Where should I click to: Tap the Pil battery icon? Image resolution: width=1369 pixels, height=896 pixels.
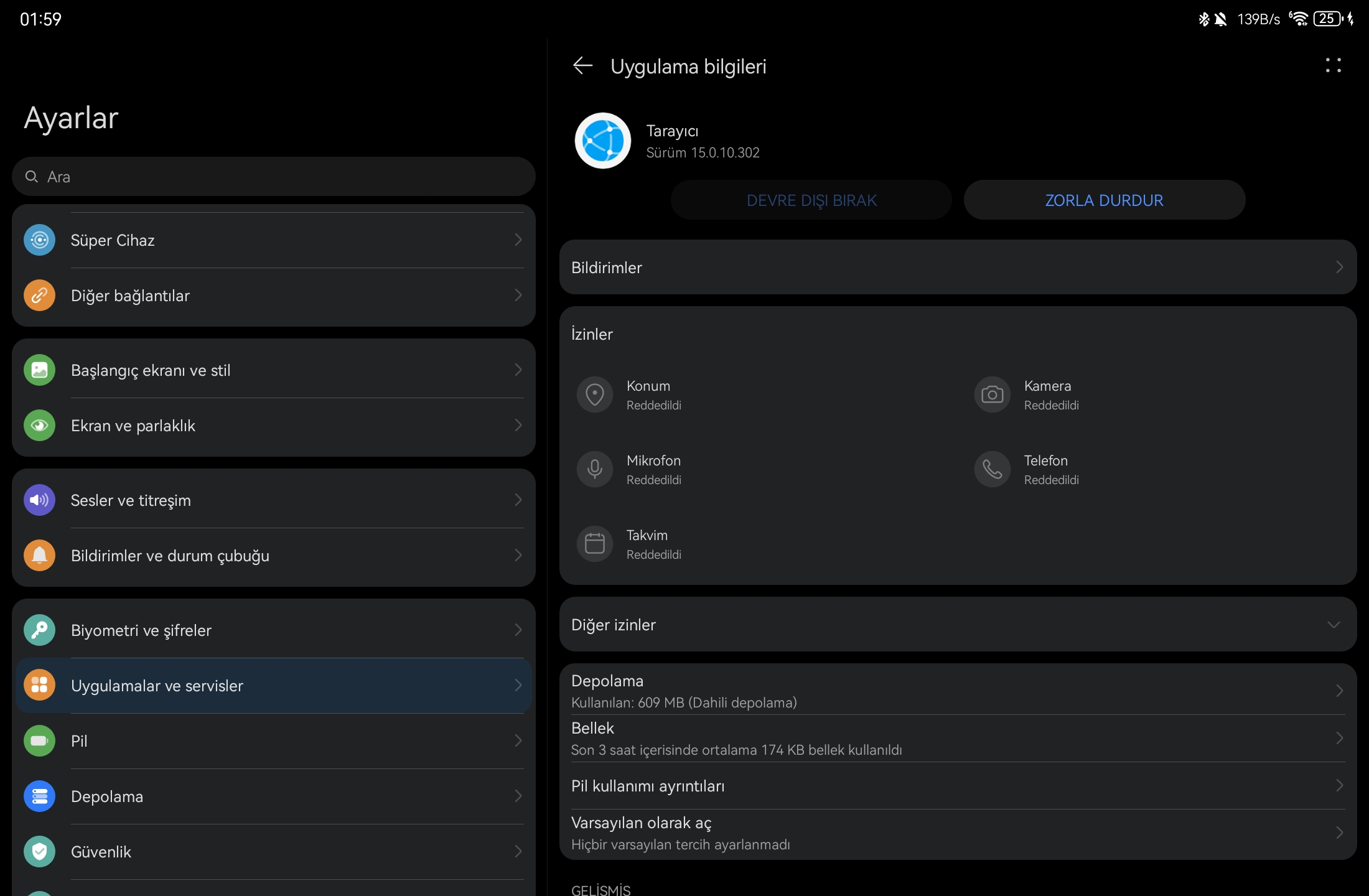pyautogui.click(x=39, y=741)
